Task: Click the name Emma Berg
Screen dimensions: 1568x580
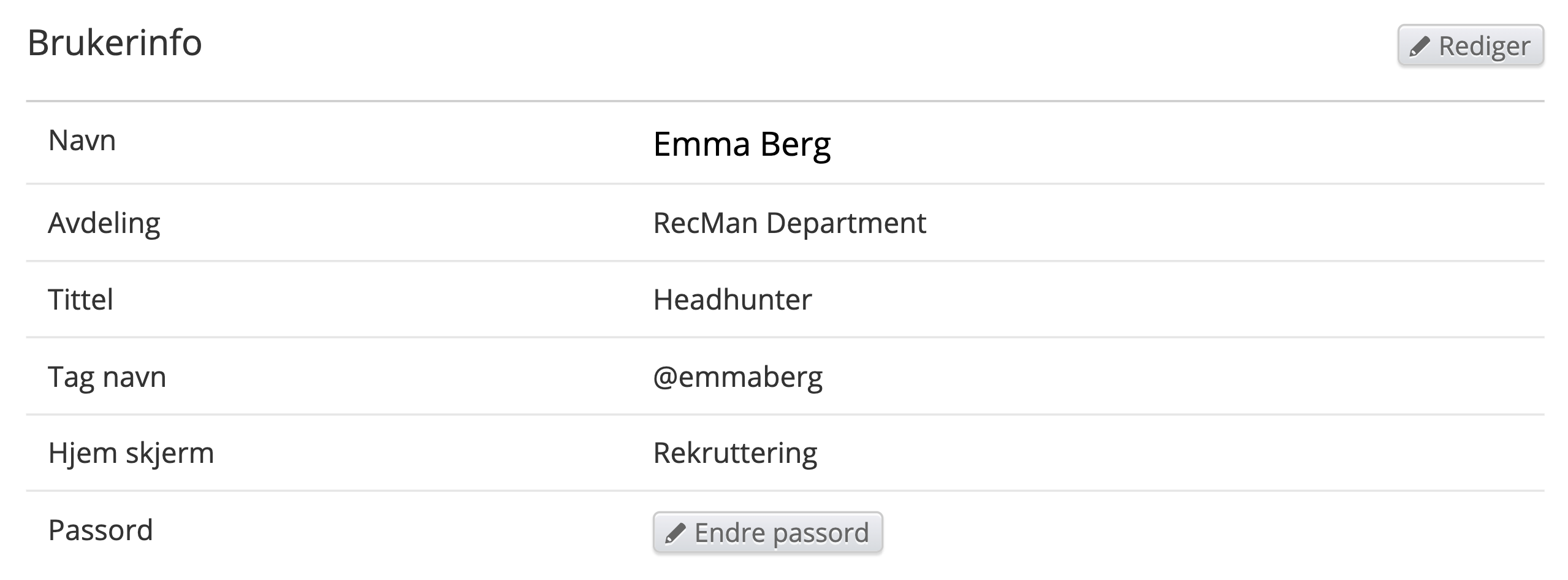Action: pos(742,145)
